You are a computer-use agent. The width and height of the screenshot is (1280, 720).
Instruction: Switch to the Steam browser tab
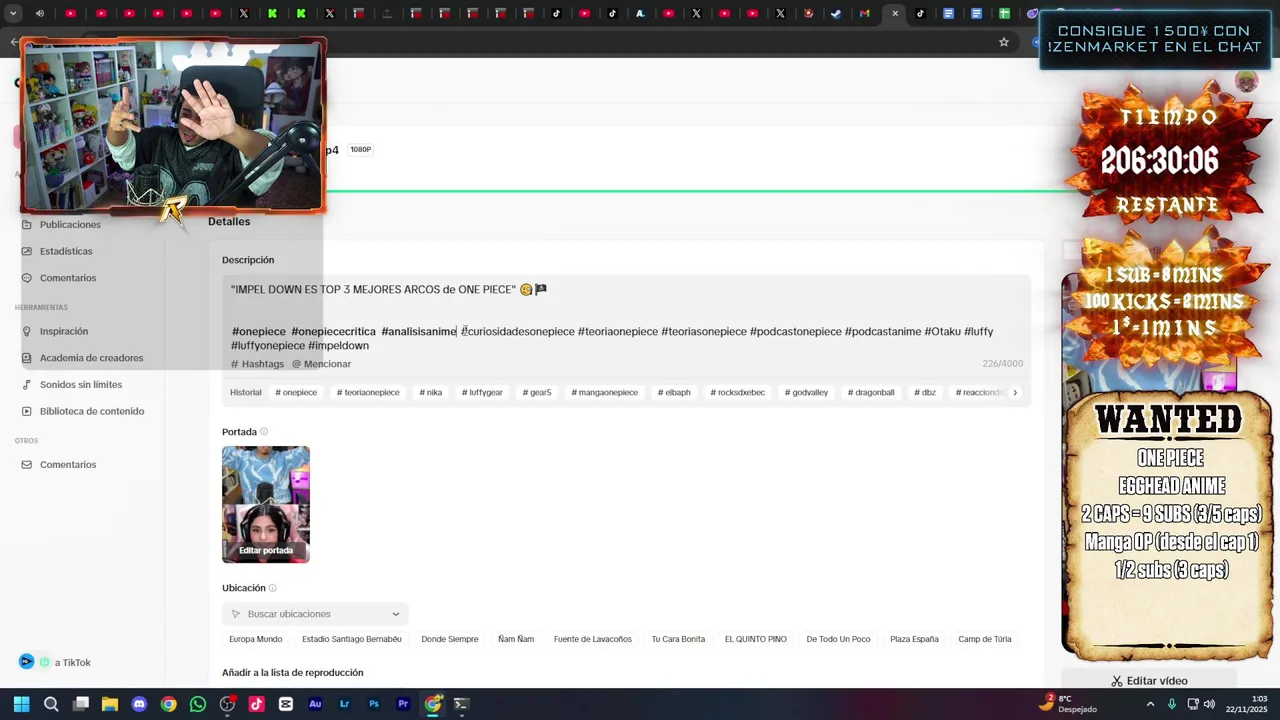[836, 13]
